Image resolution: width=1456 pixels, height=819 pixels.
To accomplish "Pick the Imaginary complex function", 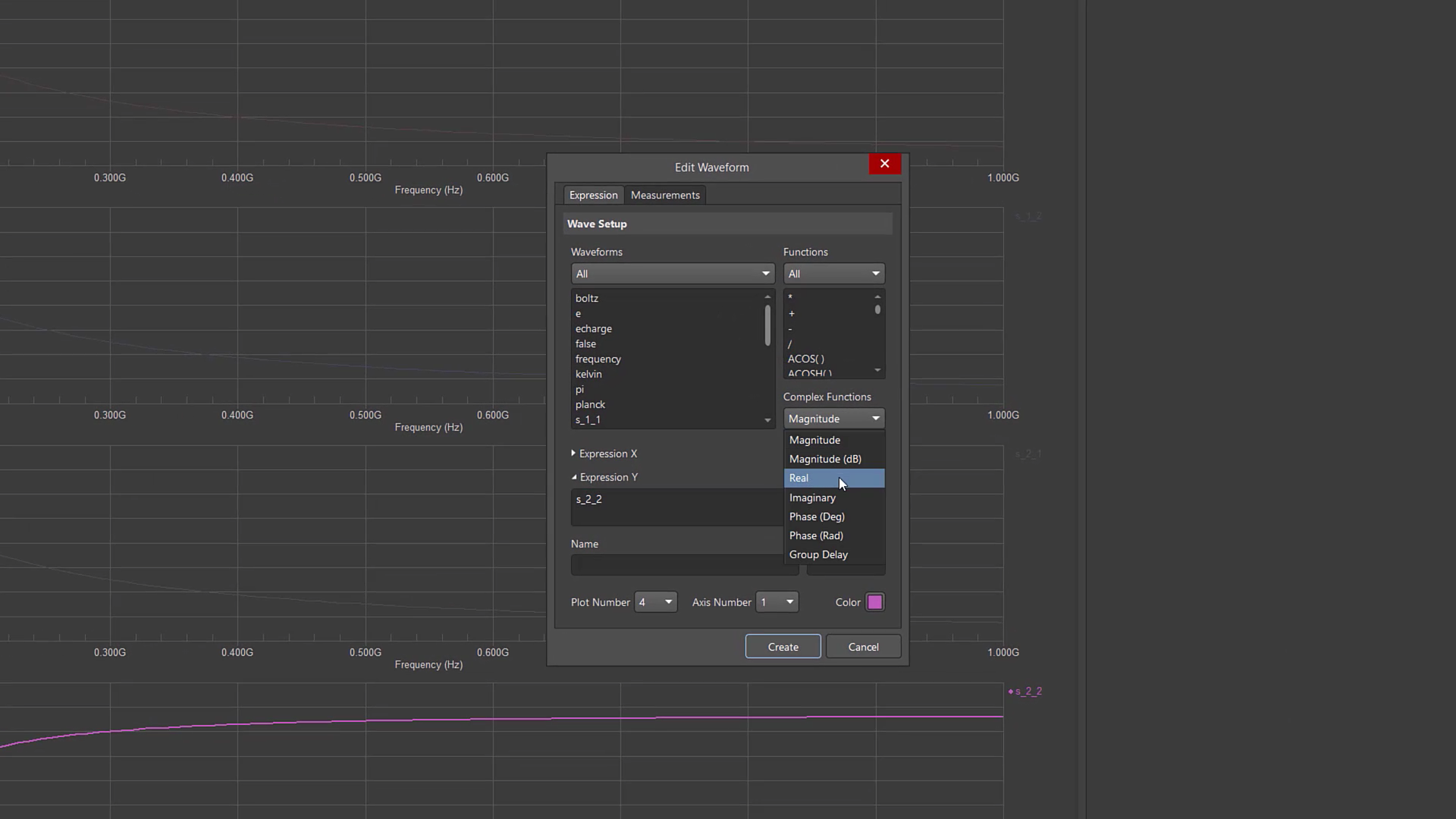I will tap(812, 498).
